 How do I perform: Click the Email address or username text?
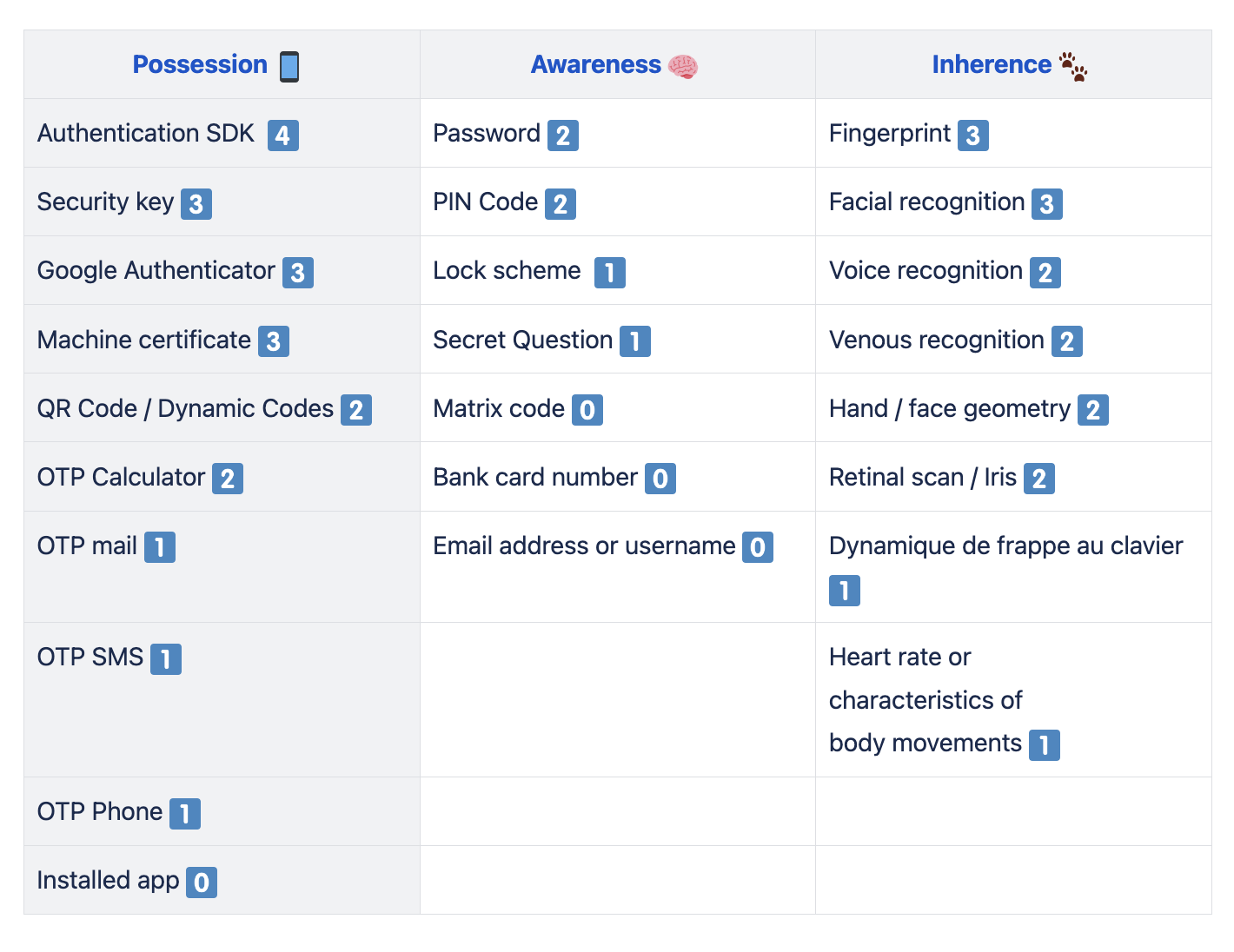pyautogui.click(x=584, y=545)
